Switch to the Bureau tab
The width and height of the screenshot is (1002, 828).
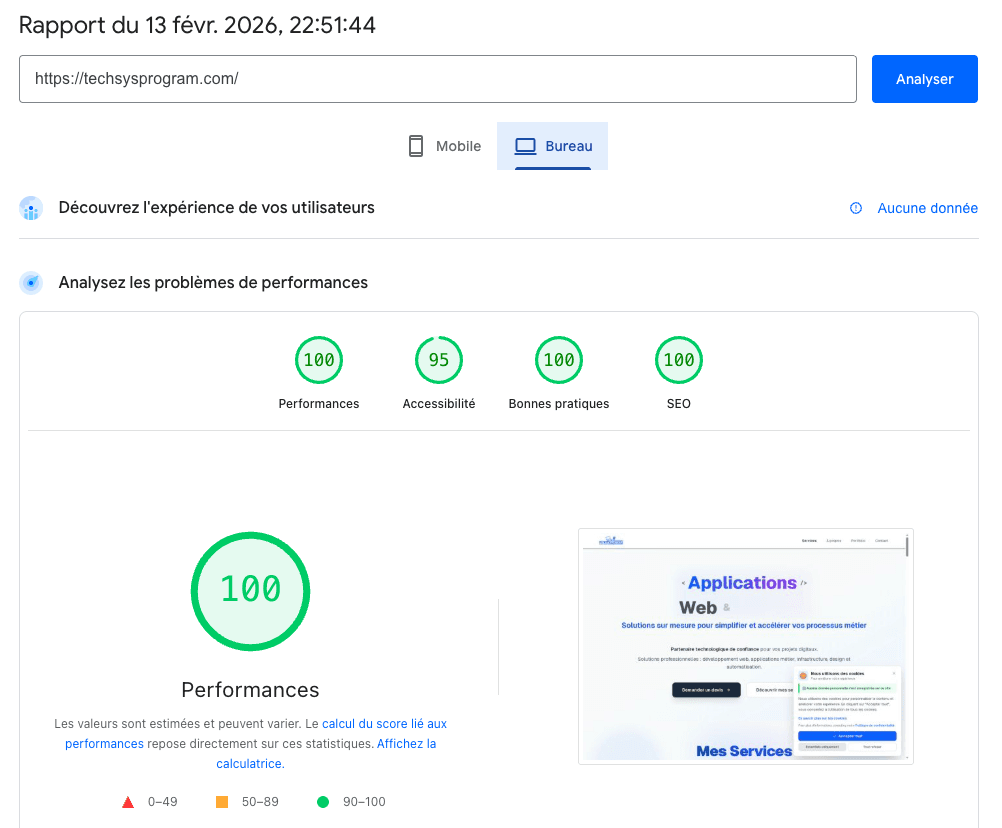click(x=552, y=145)
